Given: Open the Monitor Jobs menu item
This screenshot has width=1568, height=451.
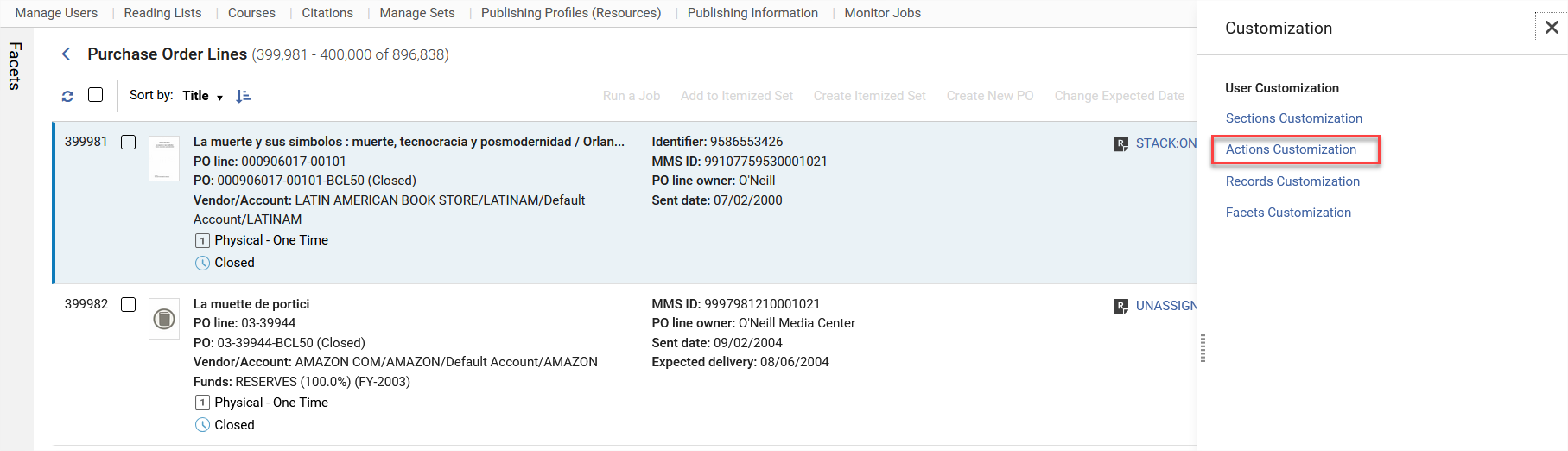Looking at the screenshot, I should 882,13.
